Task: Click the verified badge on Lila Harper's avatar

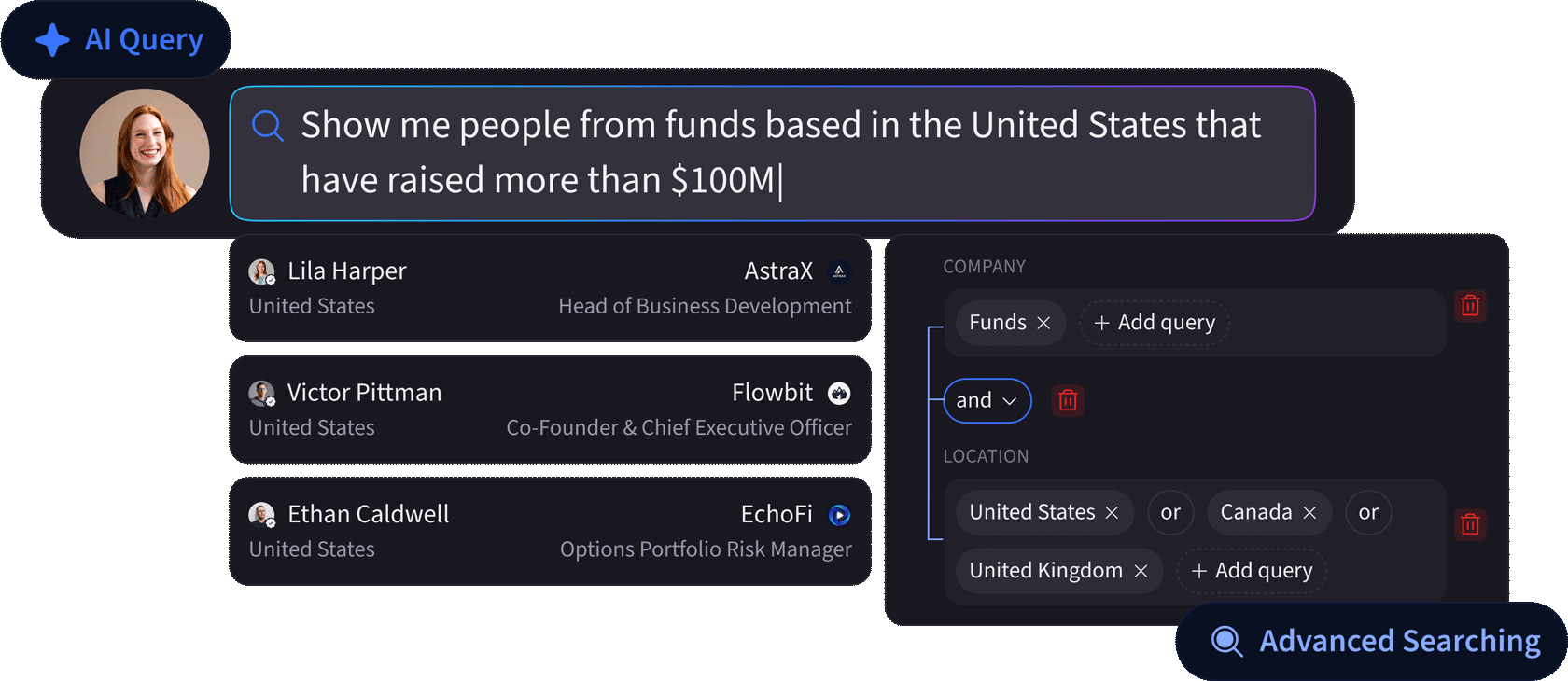Action: click(x=271, y=280)
